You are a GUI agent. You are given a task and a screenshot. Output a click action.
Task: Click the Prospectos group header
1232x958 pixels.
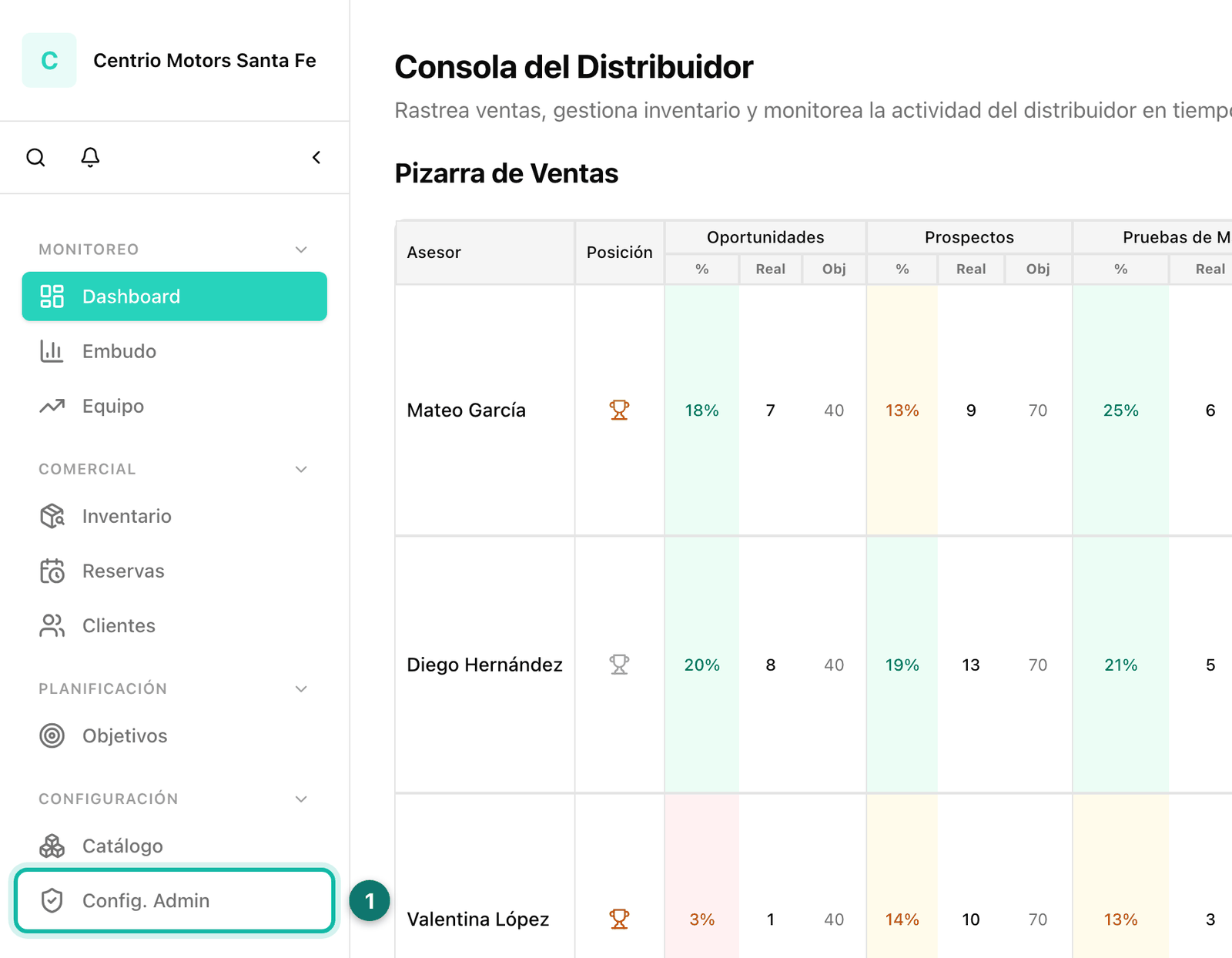click(969, 237)
